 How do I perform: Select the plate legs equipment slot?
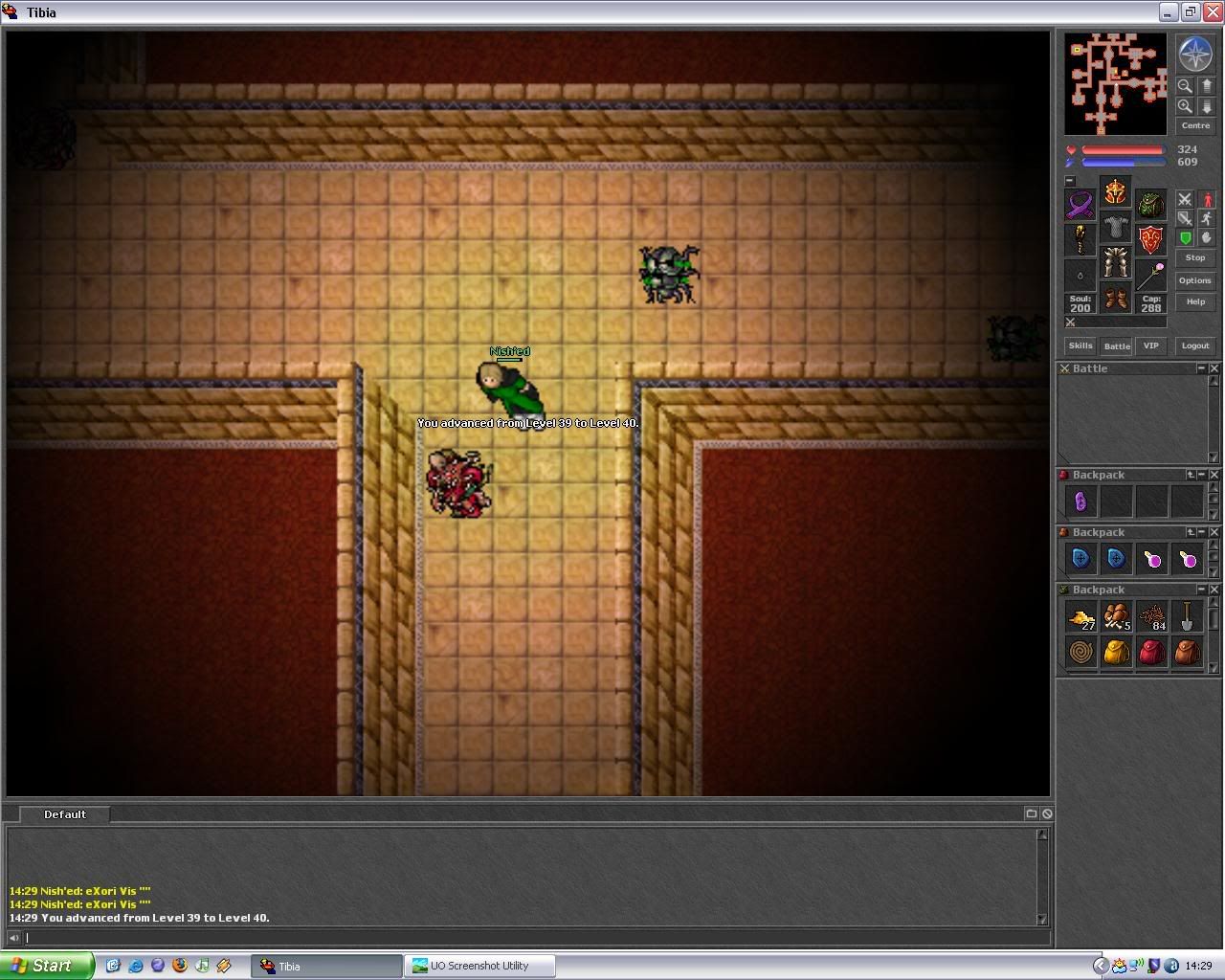(1116, 262)
